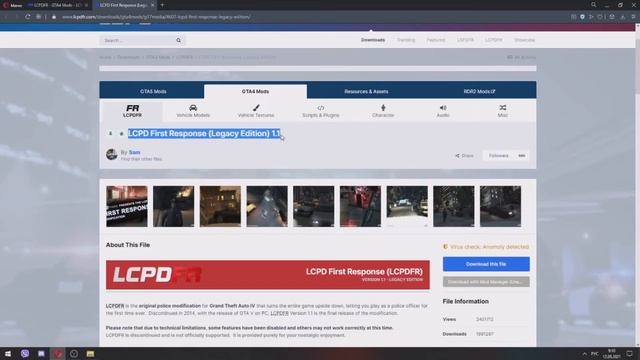This screenshot has height=360, width=640.
Task: Click the highlighted LCPD First Response title
Action: tap(204, 133)
